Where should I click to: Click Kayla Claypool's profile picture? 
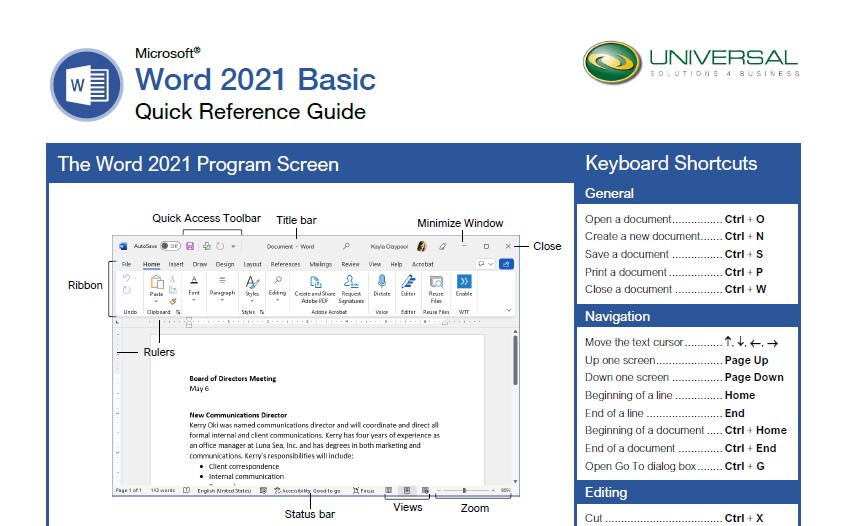pos(421,246)
